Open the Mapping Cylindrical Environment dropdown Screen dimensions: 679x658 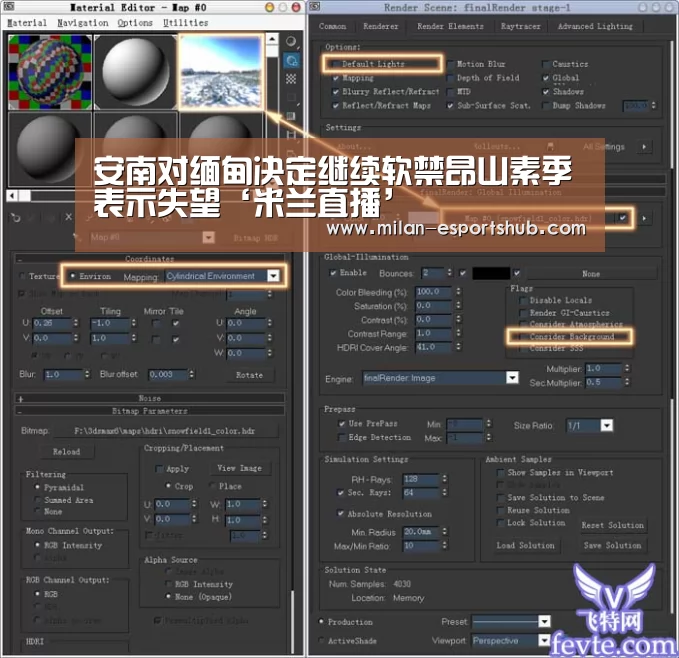[x=273, y=276]
